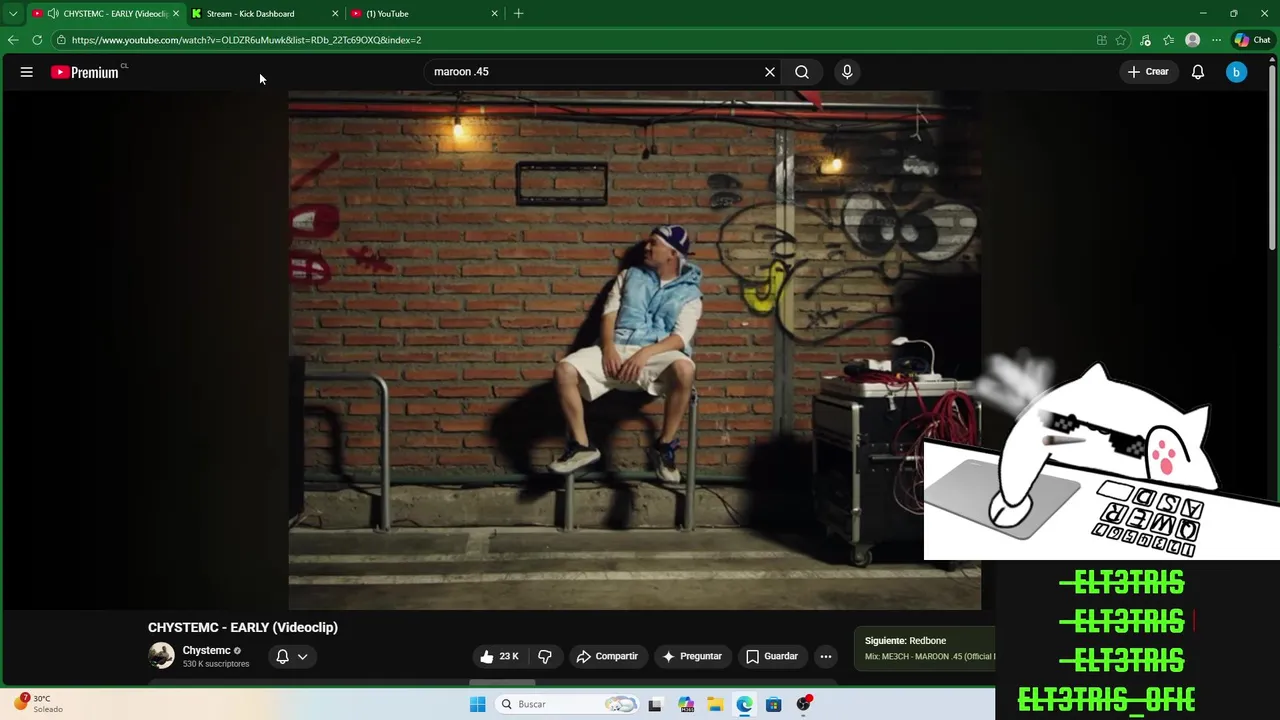
Task: Open more actions ellipsis under video
Action: point(826,657)
